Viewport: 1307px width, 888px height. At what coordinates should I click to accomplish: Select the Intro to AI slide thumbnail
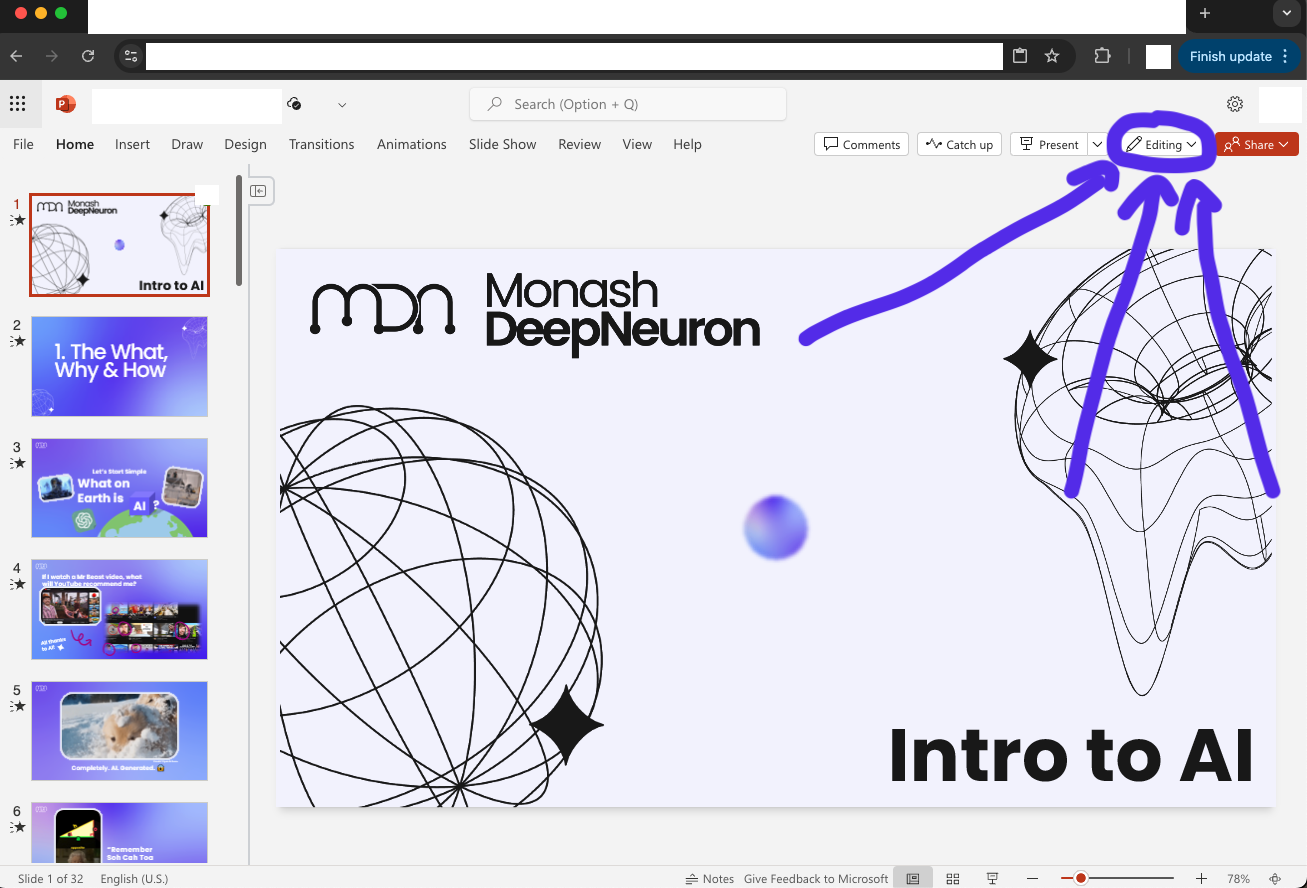[x=119, y=245]
